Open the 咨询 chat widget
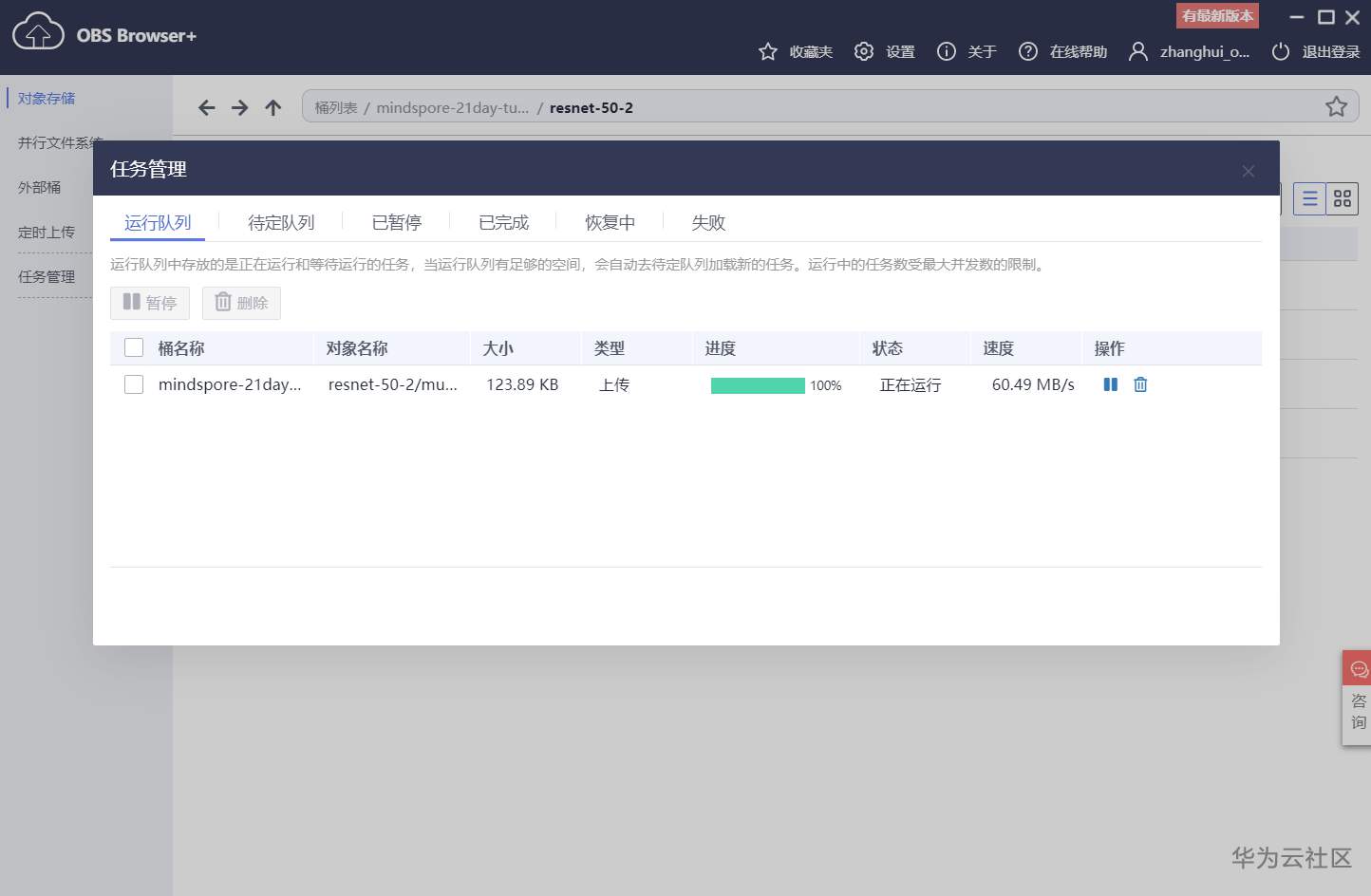 click(1358, 698)
